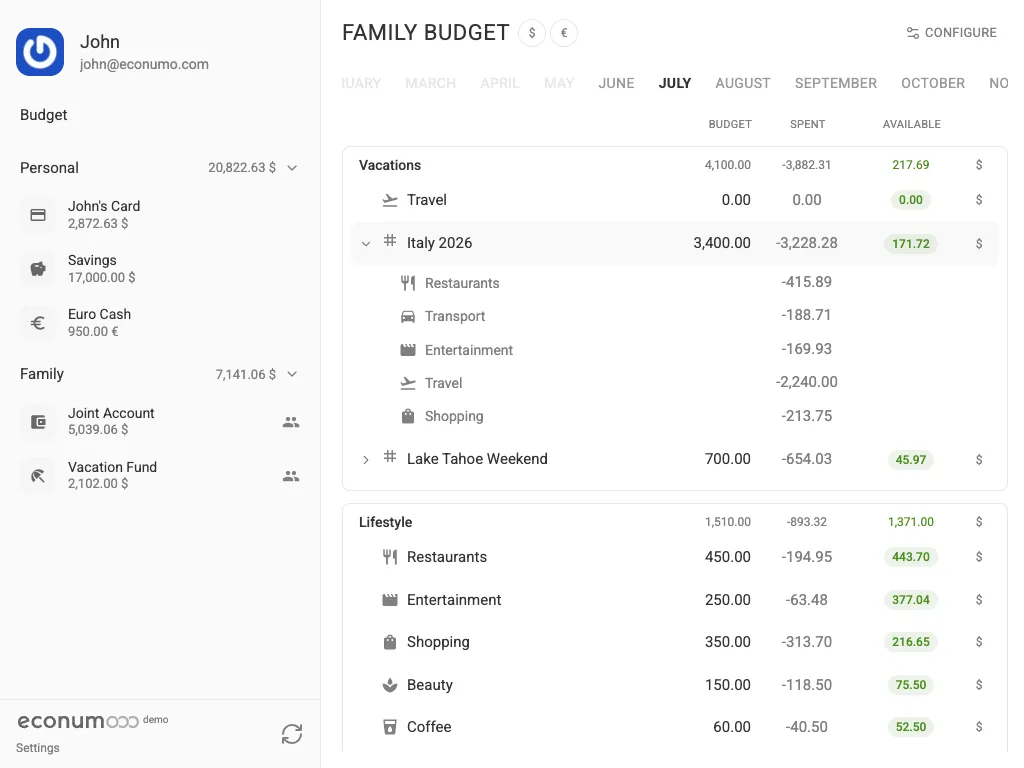The image size is (1024, 768).
Task: Click John's Card credit card icon
Action: pyautogui.click(x=38, y=215)
